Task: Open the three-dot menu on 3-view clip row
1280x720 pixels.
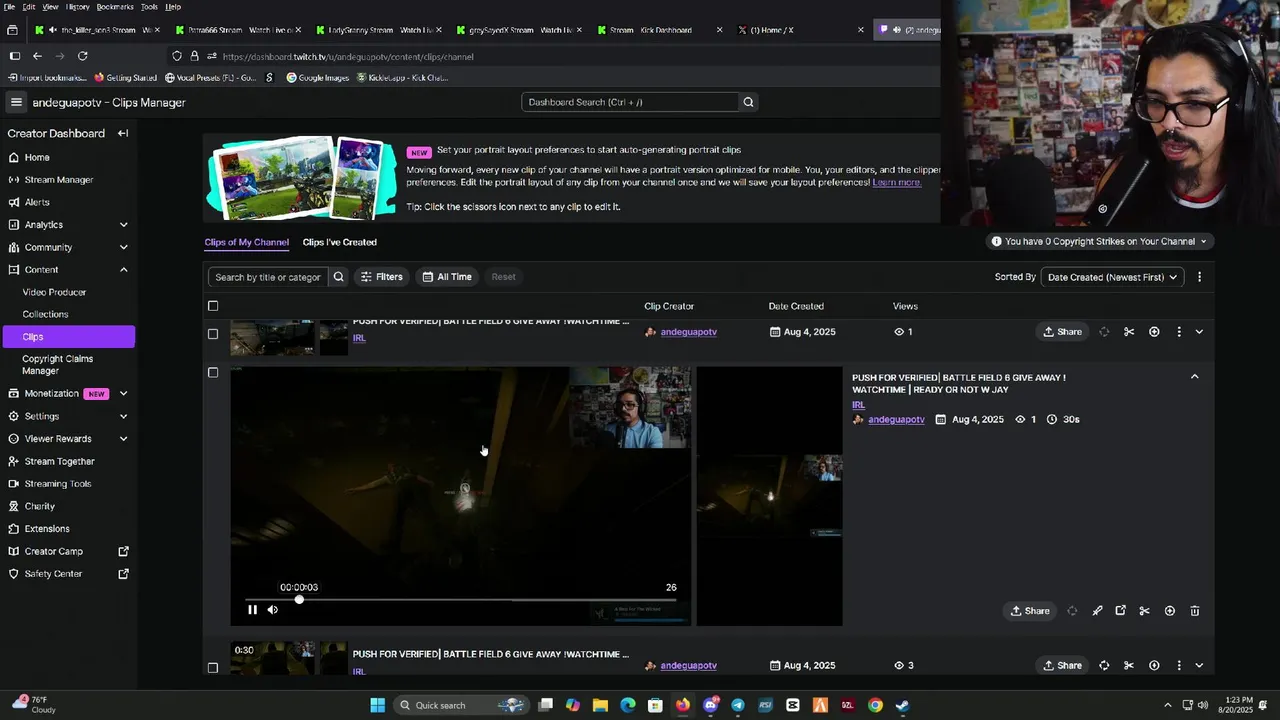Action: point(1179,665)
